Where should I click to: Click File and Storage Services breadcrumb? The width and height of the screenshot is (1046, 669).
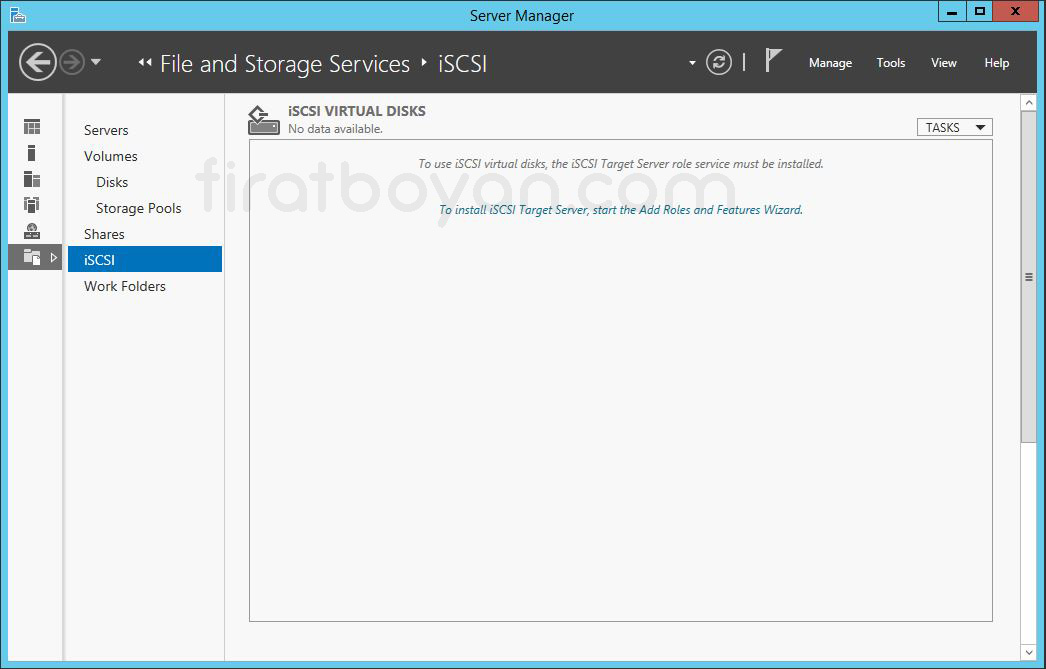click(x=285, y=63)
